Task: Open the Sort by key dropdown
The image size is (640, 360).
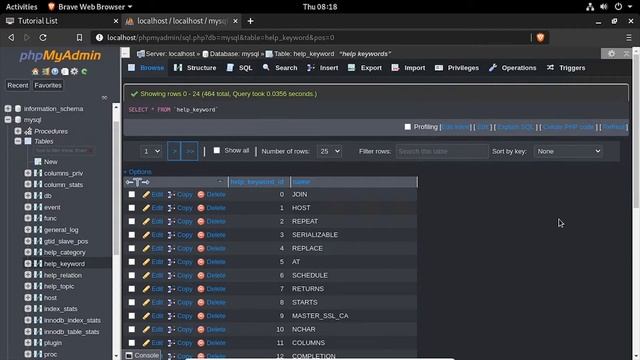Action: click(x=568, y=151)
